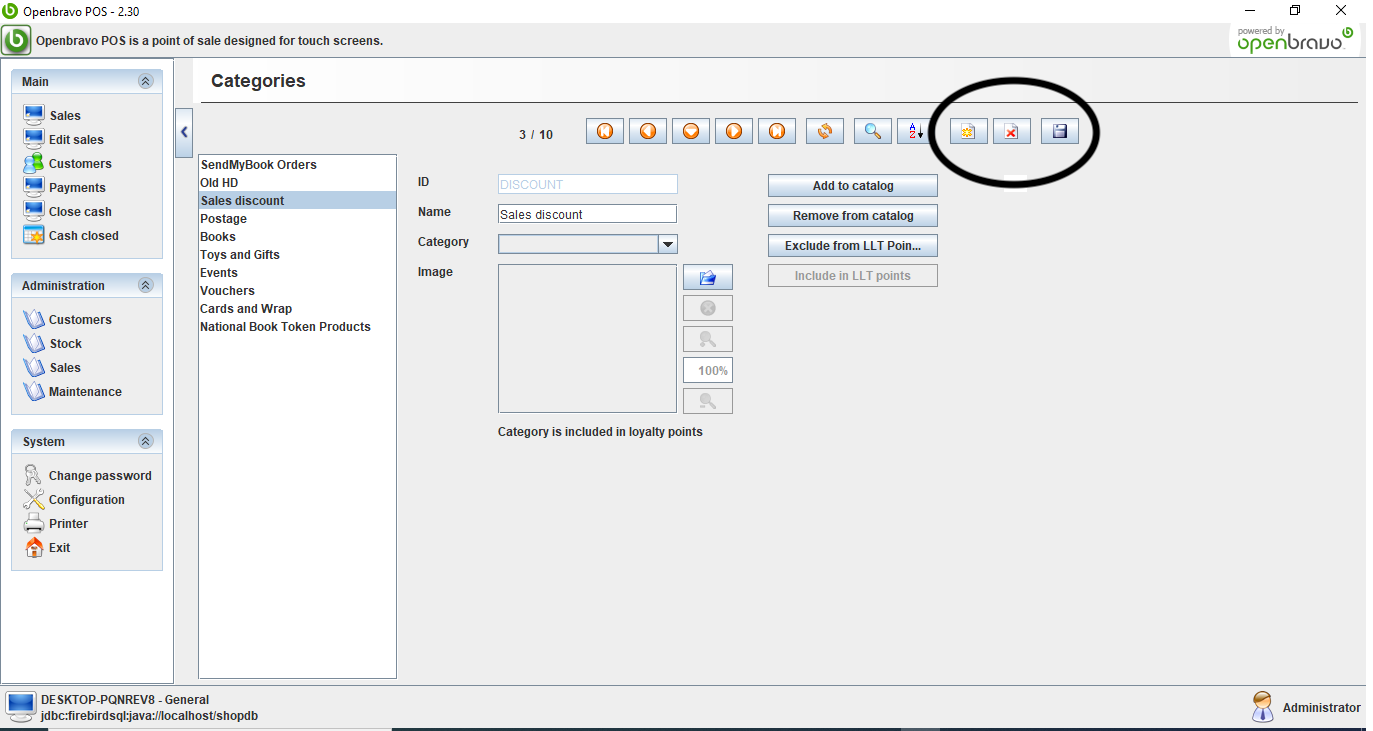Screen dimensions: 1373x731
Task: Click Exclude from LLT Points button
Action: click(x=853, y=246)
